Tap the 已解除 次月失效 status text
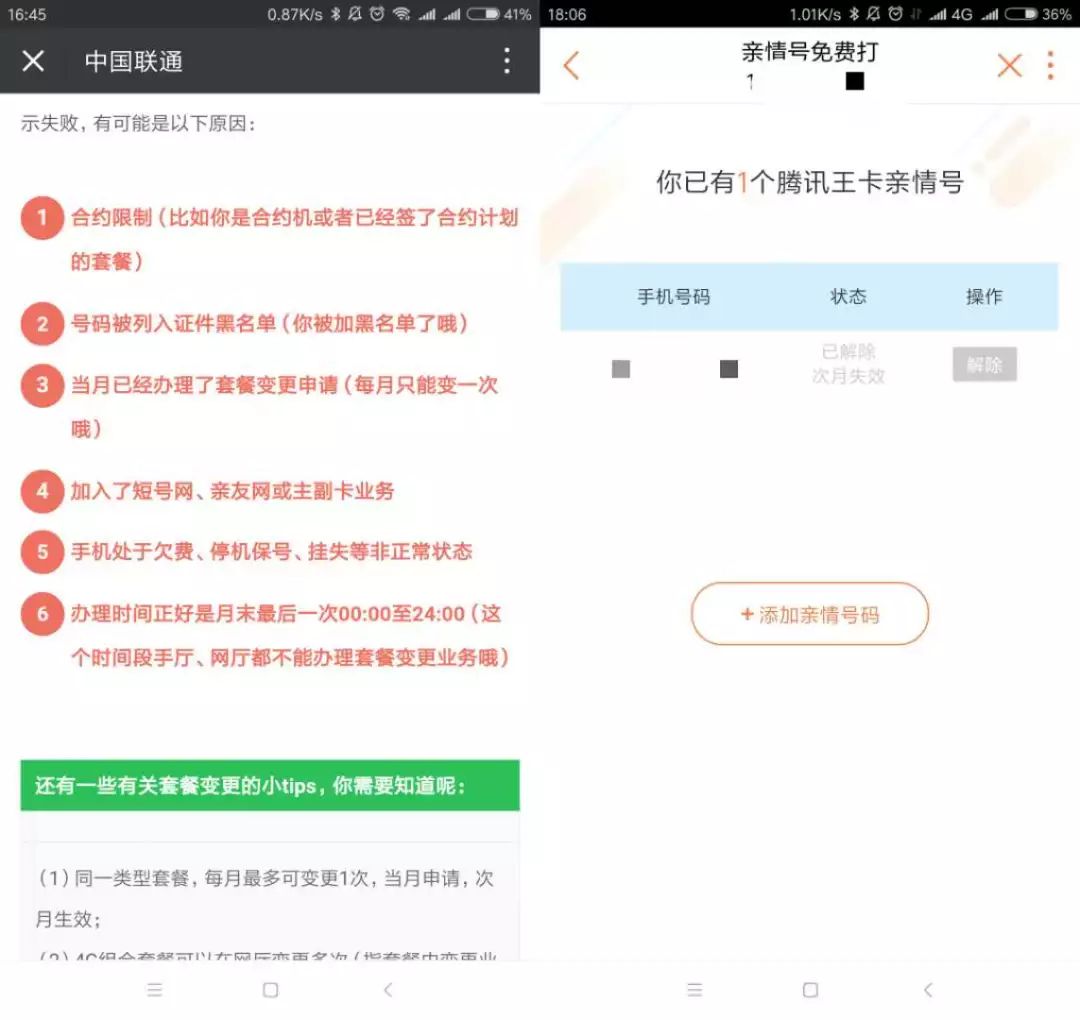Screen dimensions: 1080x1020 tap(848, 364)
